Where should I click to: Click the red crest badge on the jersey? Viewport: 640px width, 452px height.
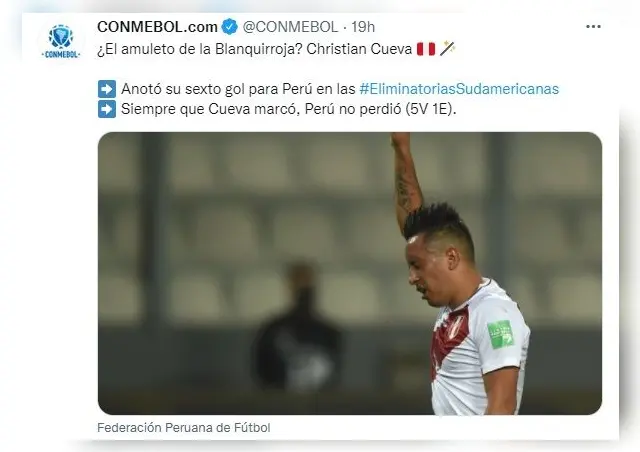click(456, 327)
